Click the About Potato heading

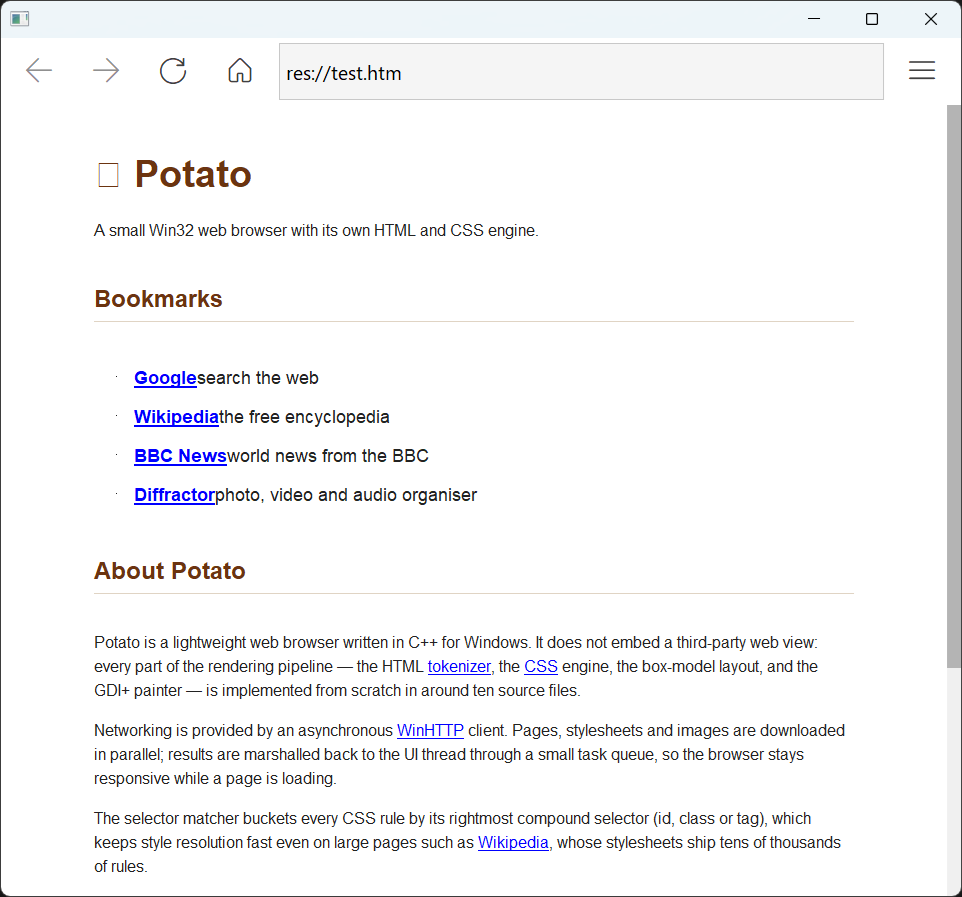coord(169,571)
